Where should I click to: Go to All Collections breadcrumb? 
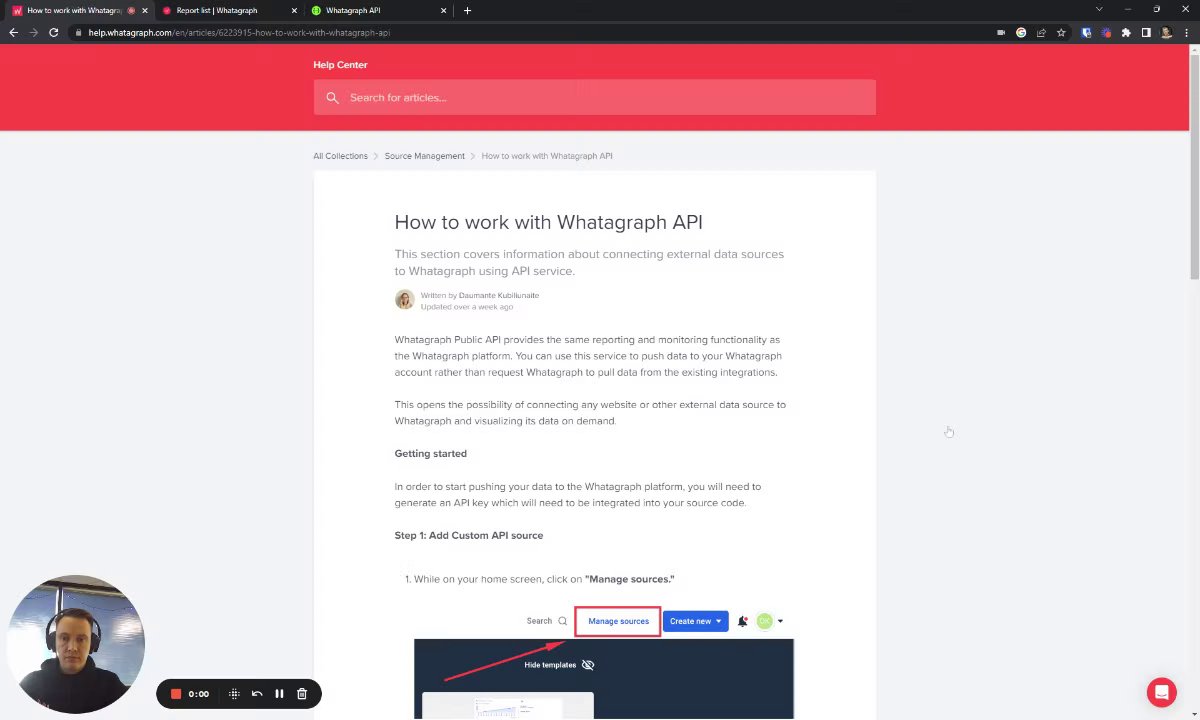point(340,156)
